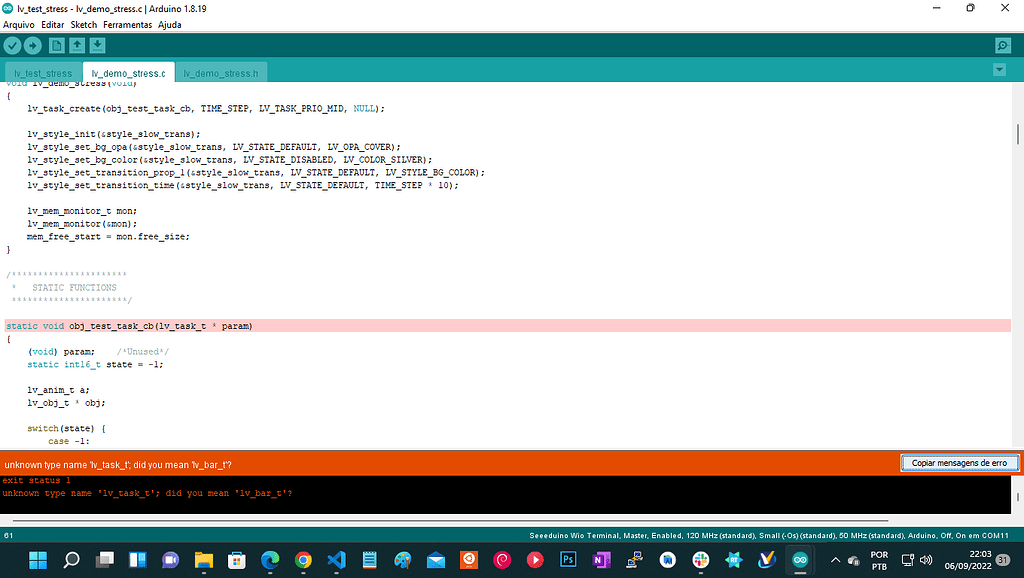Open the tab list dropdown arrow

[x=1000, y=69]
